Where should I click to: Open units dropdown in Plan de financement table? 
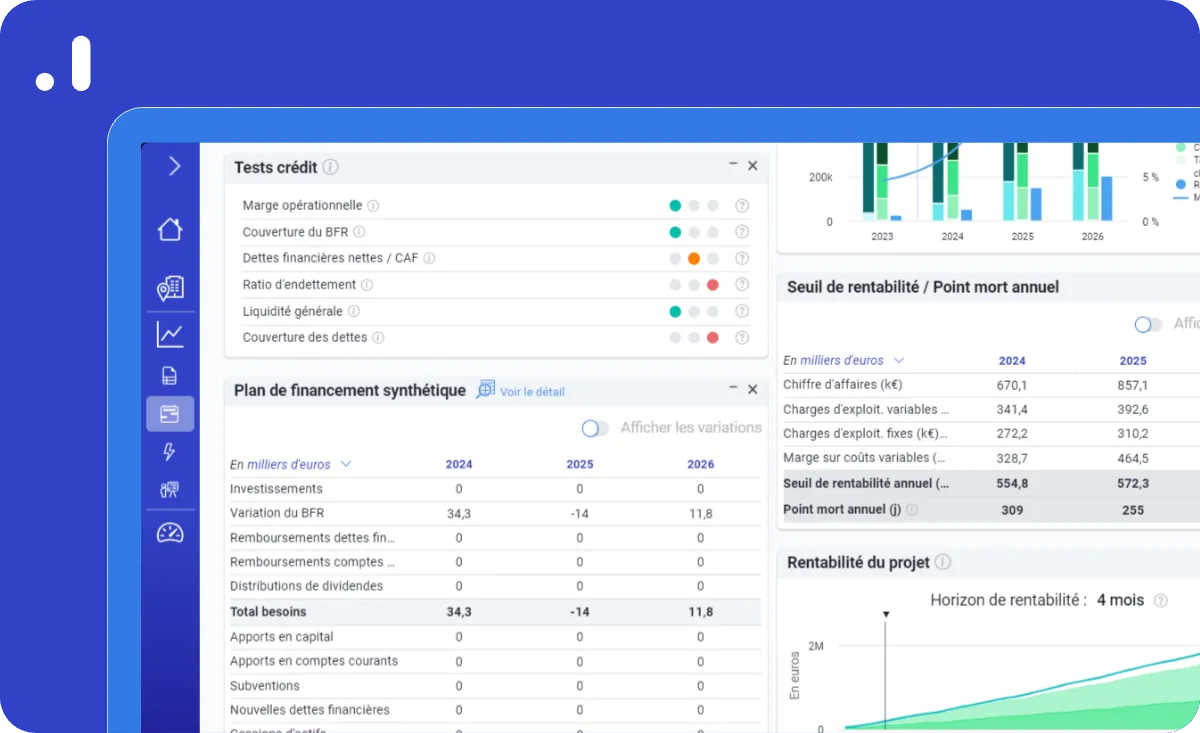346,464
